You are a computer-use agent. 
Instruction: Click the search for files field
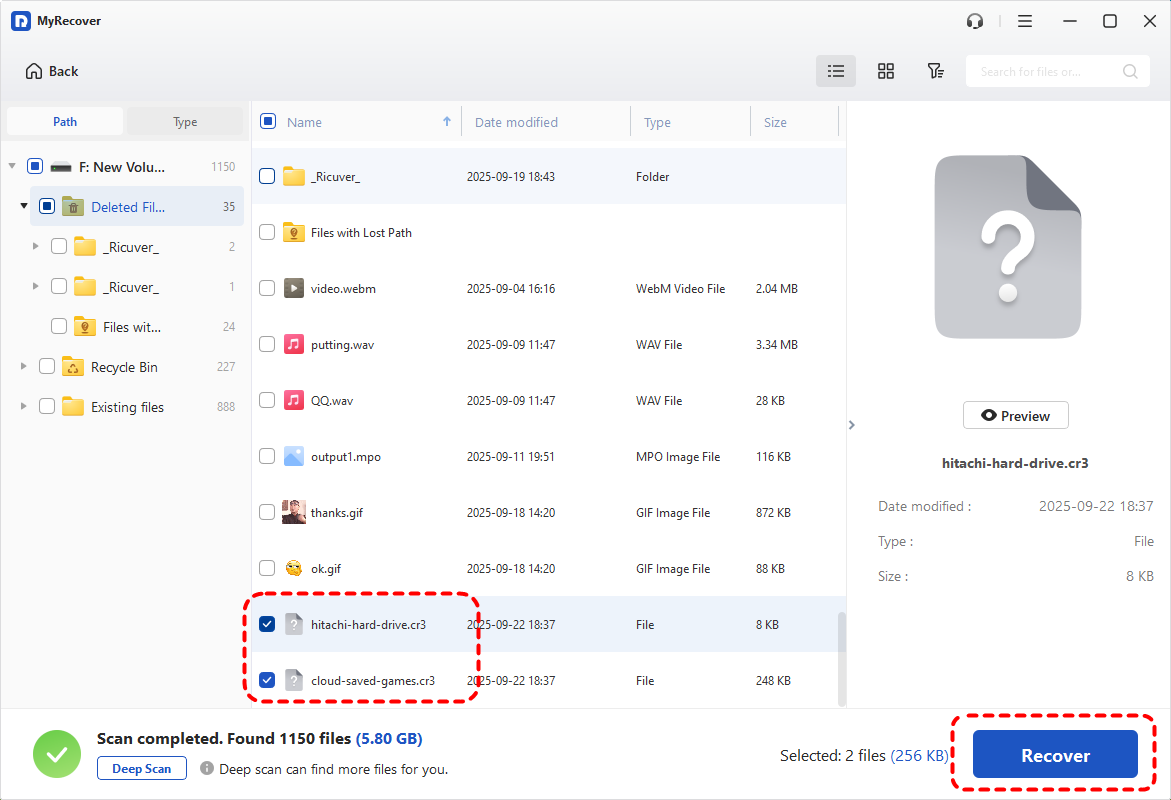point(1045,71)
